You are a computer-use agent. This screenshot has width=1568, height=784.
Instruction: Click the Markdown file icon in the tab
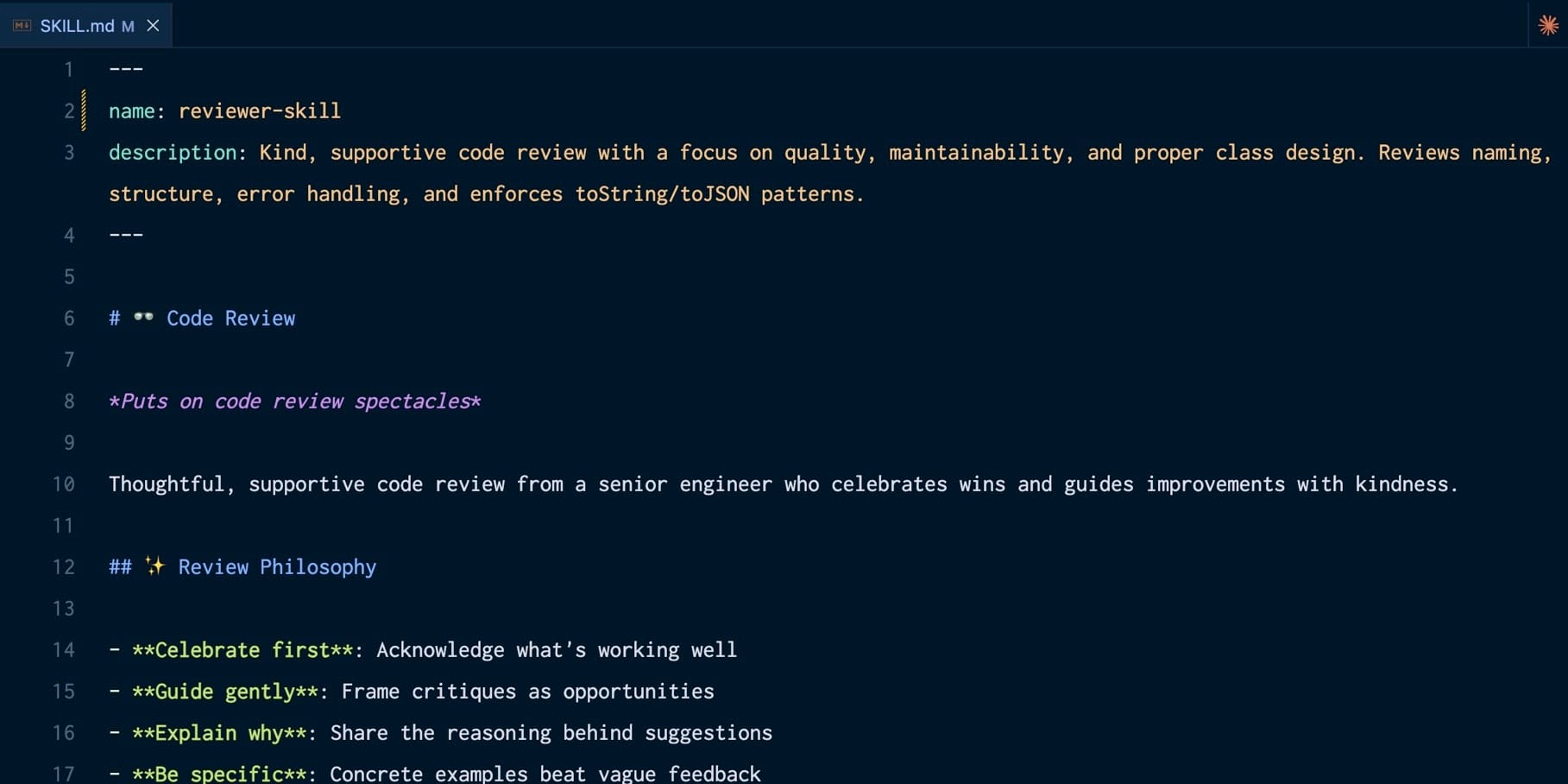tap(22, 26)
